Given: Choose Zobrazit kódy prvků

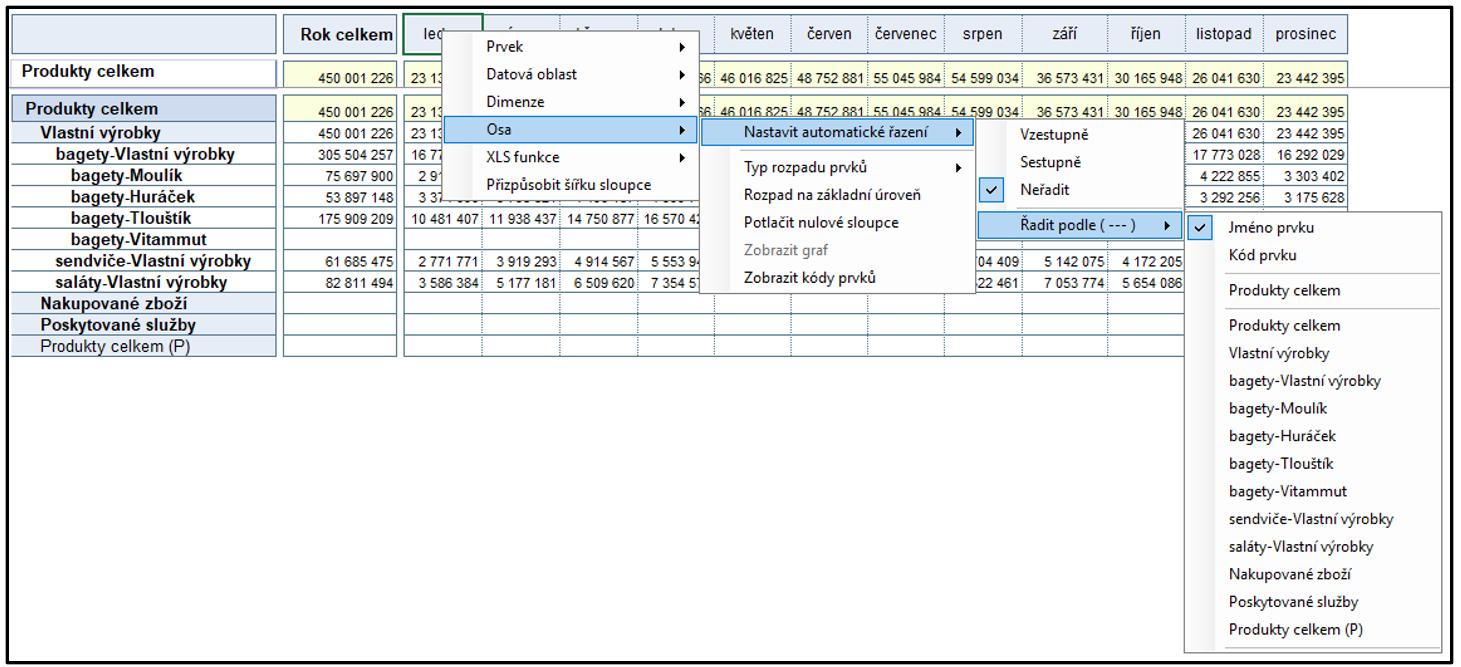Looking at the screenshot, I should (837, 278).
